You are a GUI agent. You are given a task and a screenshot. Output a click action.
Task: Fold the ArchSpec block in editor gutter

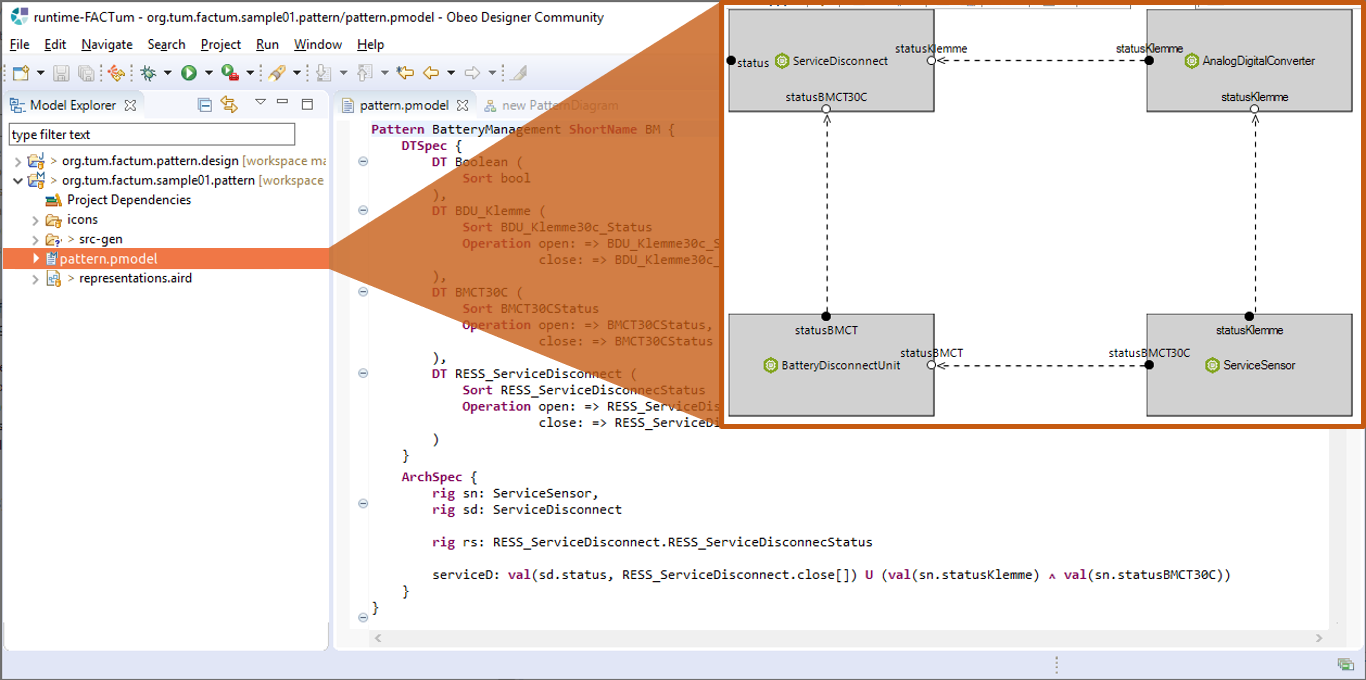363,478
